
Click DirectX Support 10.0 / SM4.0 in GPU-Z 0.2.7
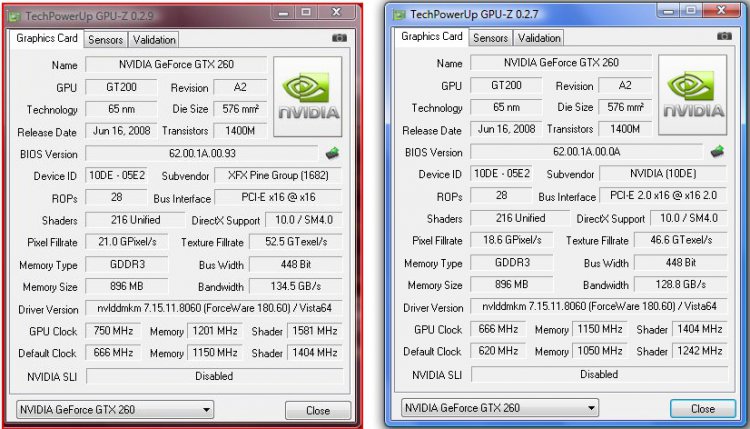[x=689, y=218]
